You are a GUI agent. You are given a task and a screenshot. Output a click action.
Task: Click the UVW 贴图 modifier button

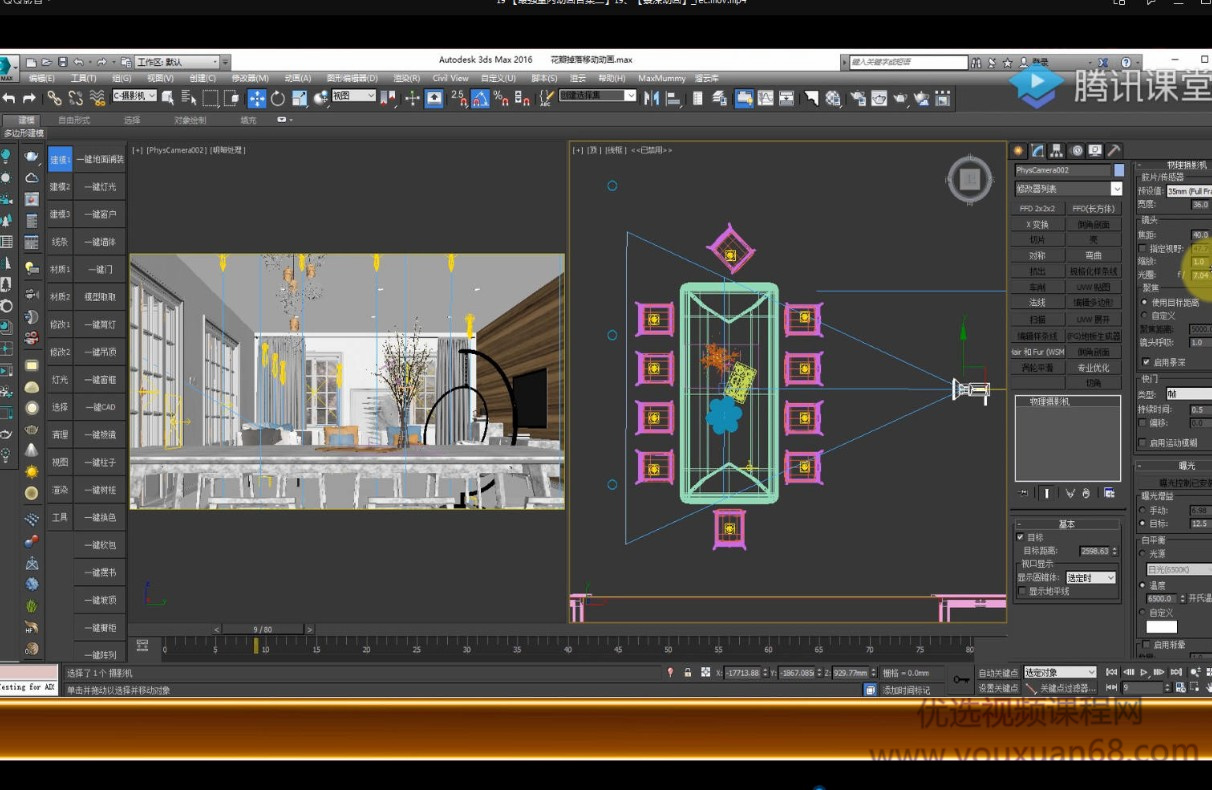pos(1093,287)
